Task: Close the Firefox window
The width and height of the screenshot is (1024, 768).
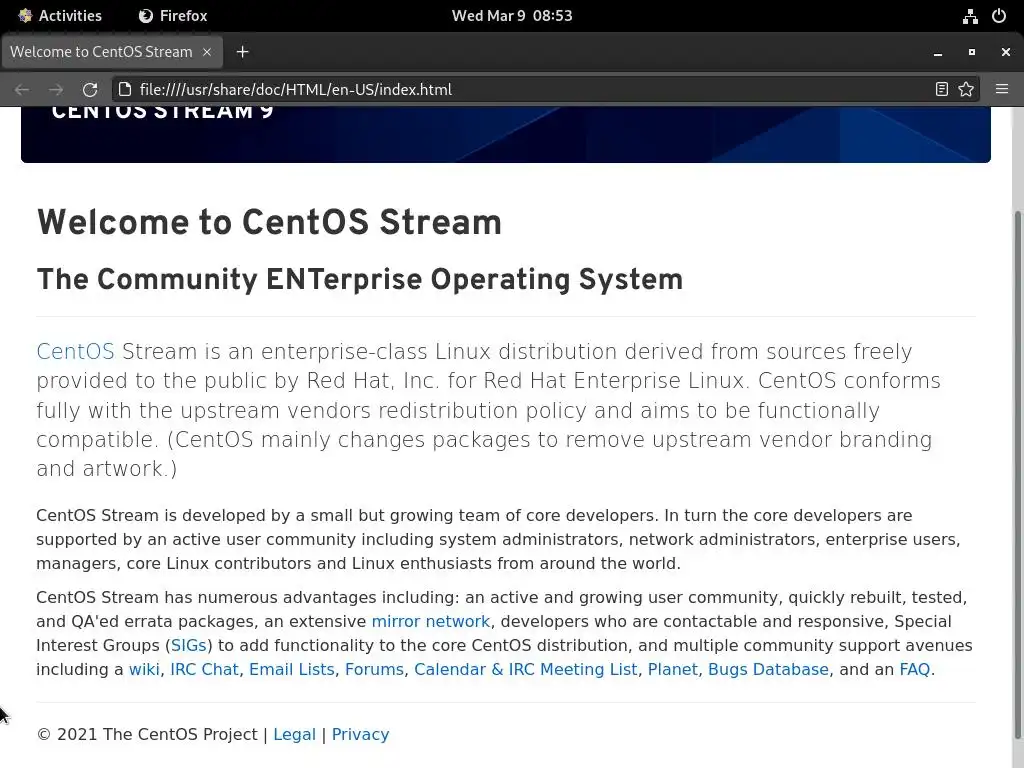Action: pyautogui.click(x=1006, y=52)
